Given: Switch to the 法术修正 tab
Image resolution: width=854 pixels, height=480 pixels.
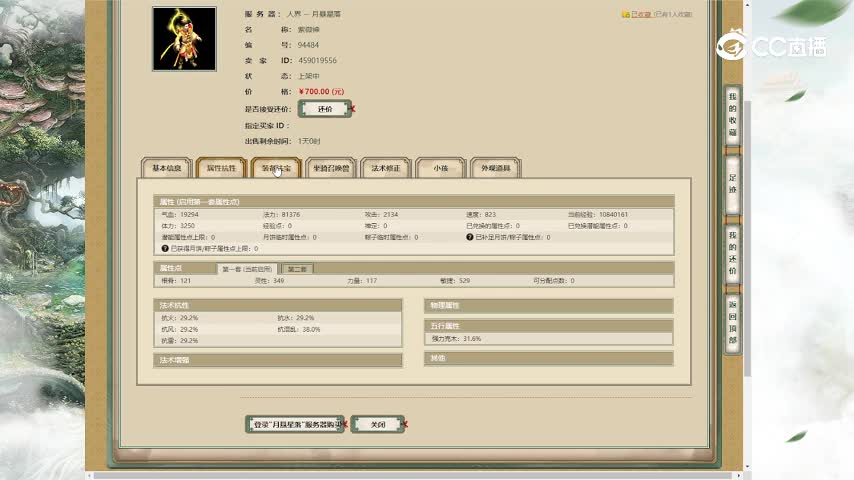Looking at the screenshot, I should 385,168.
